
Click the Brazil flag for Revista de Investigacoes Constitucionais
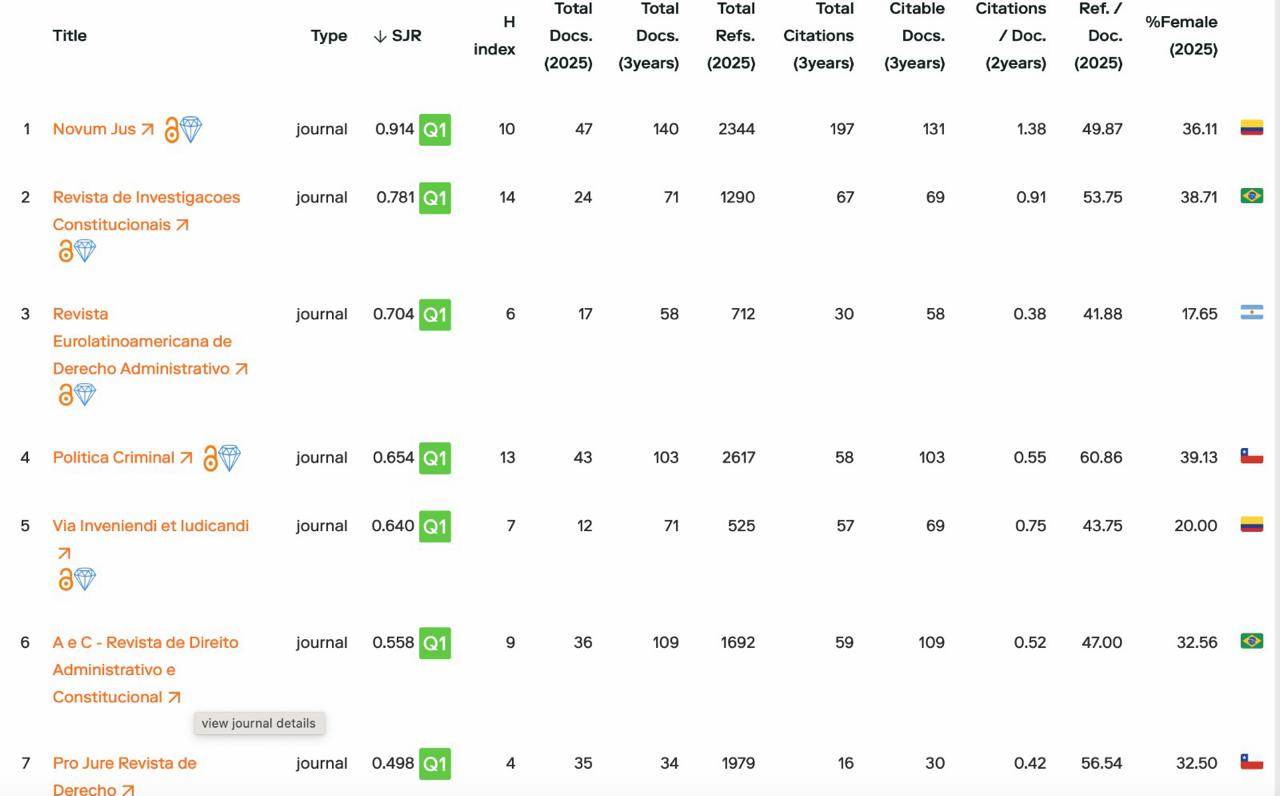[1251, 196]
